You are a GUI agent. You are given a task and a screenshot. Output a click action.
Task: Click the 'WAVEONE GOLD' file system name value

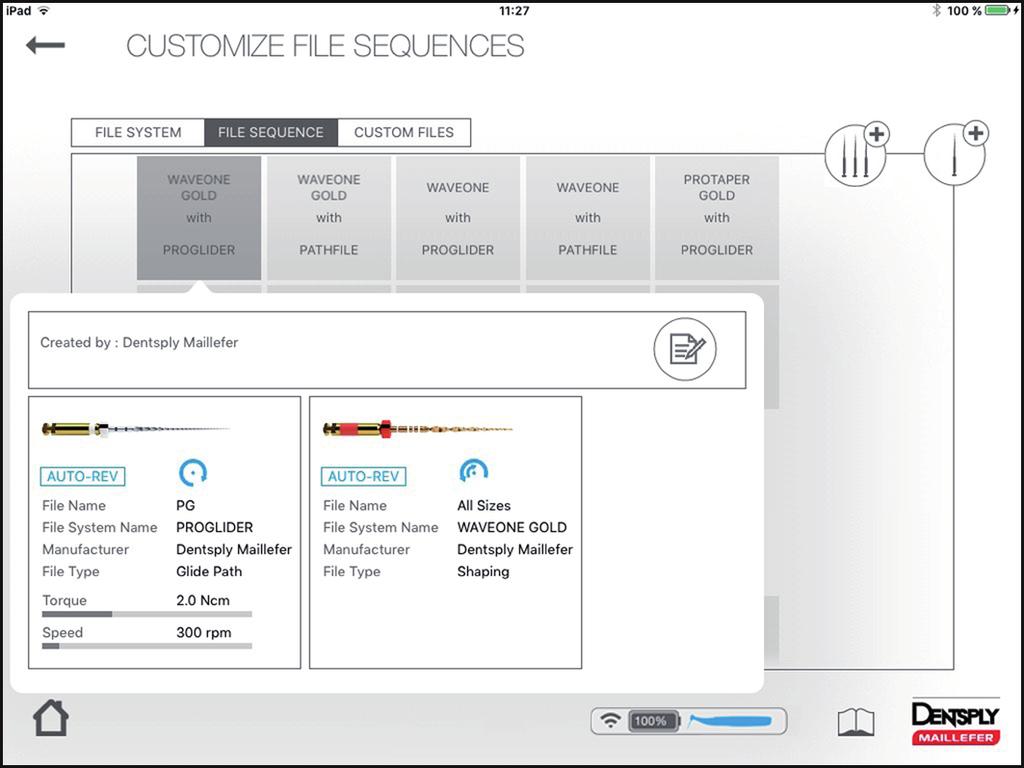click(x=512, y=527)
